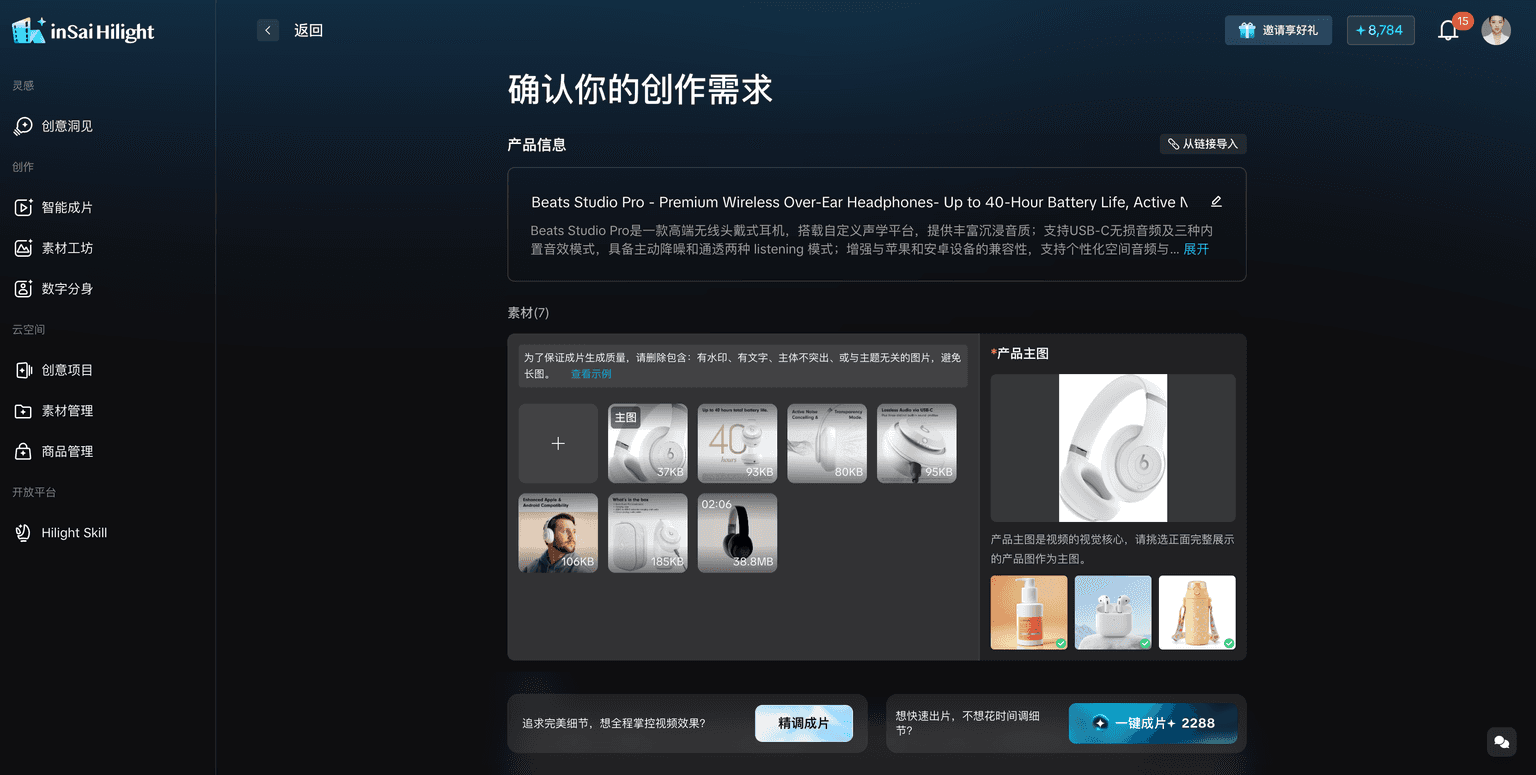
Task: Open the notification bell
Action: tap(1448, 31)
